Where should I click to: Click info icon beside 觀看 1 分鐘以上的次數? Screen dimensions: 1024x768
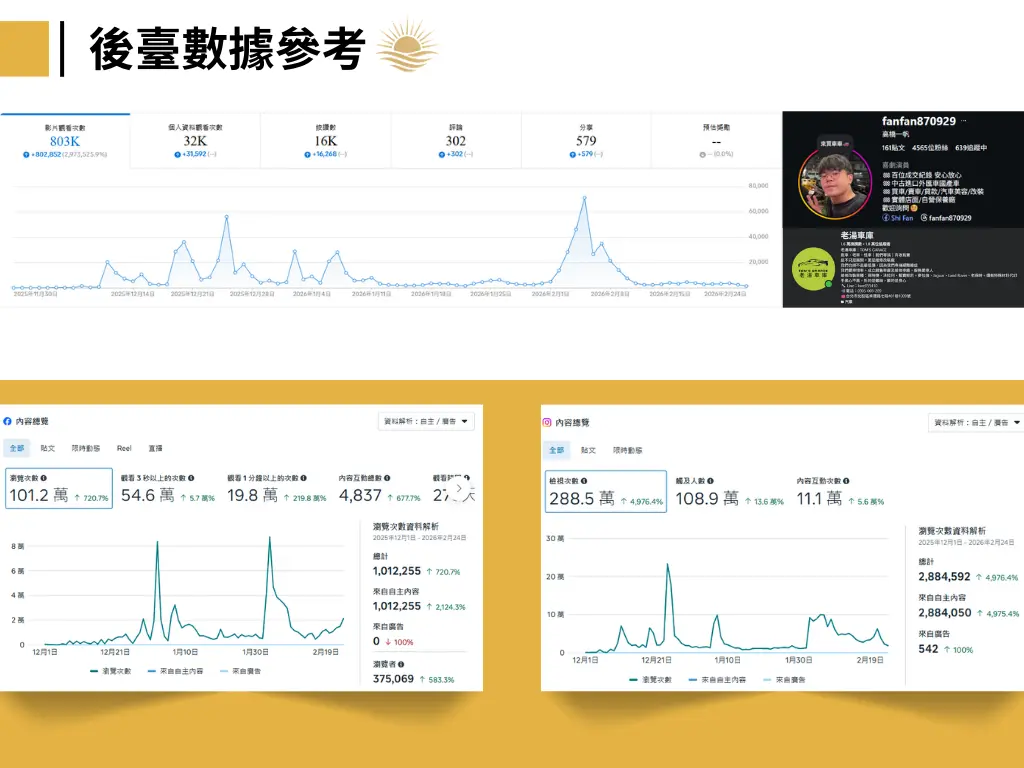tap(302, 478)
